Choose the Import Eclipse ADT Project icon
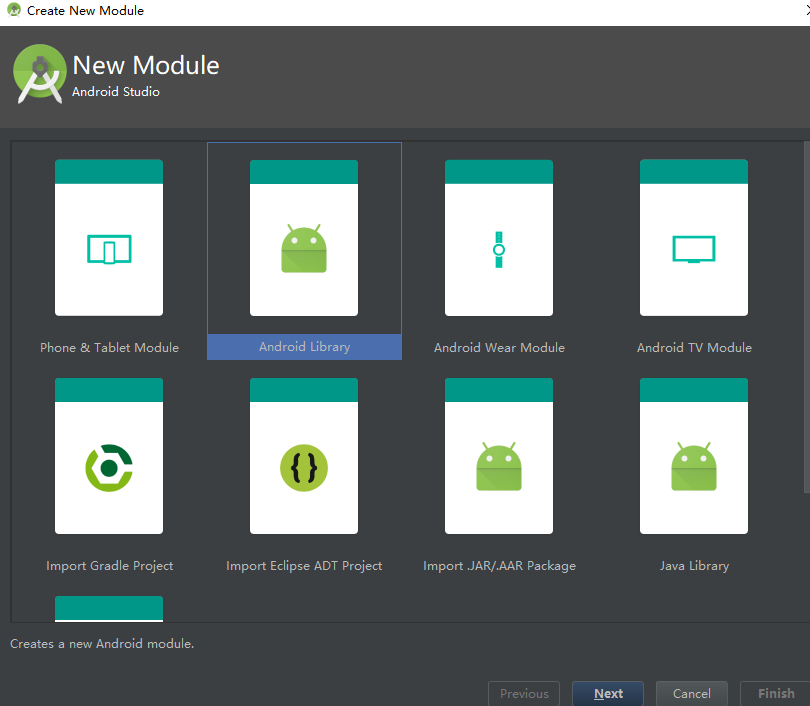Viewport: 810px width, 706px height. [x=304, y=468]
